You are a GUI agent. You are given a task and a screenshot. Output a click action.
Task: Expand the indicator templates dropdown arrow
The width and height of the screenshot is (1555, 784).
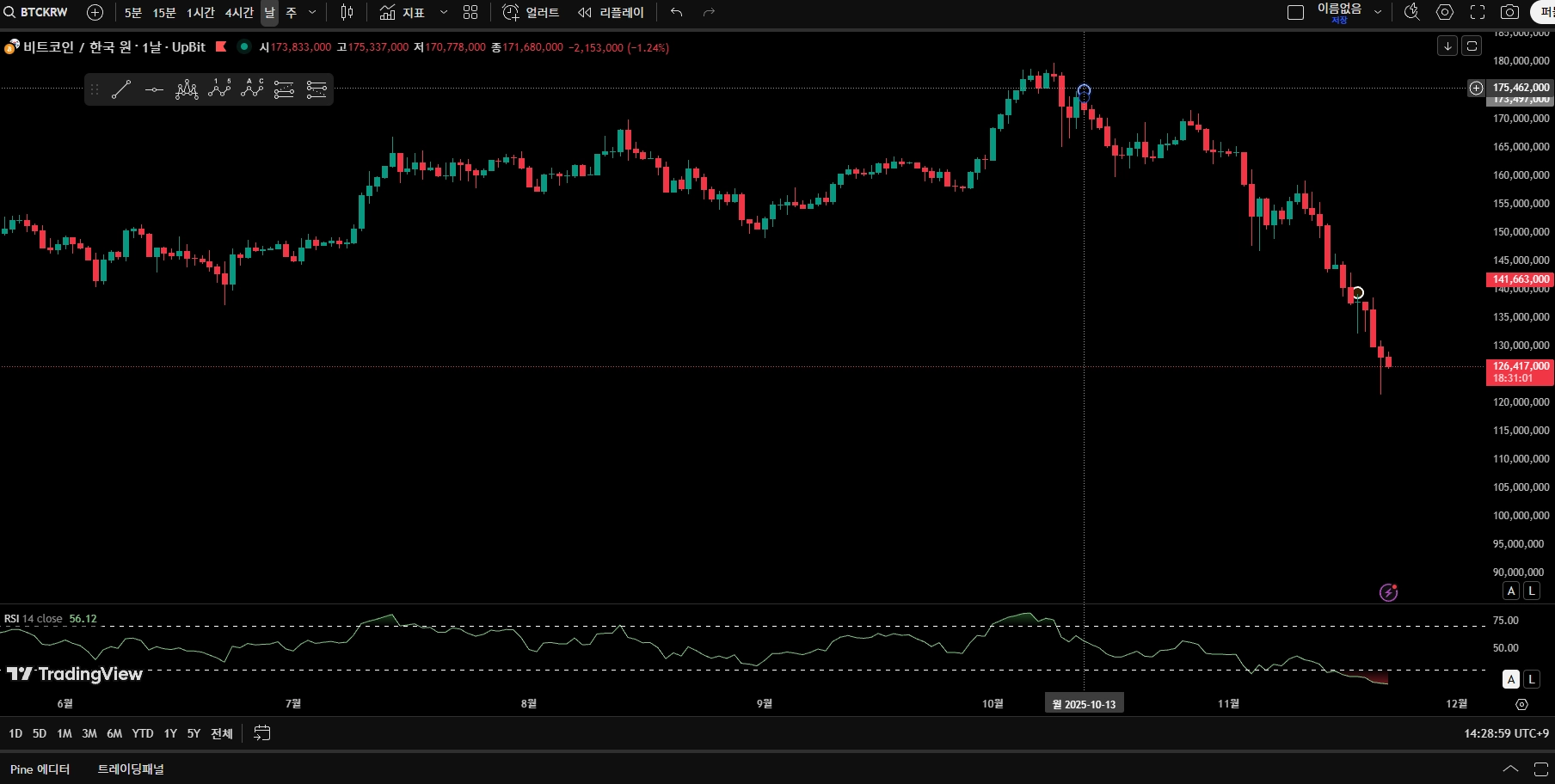pyautogui.click(x=444, y=12)
